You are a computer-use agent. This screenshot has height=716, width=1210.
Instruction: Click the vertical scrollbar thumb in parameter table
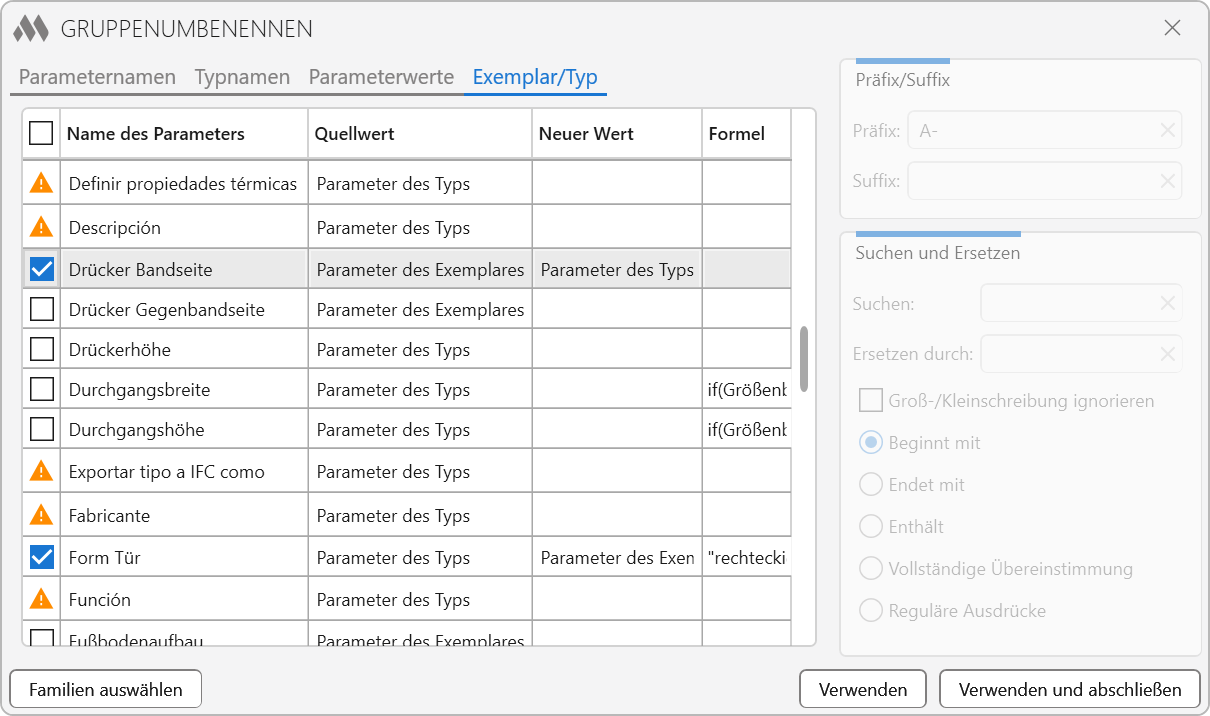(804, 358)
